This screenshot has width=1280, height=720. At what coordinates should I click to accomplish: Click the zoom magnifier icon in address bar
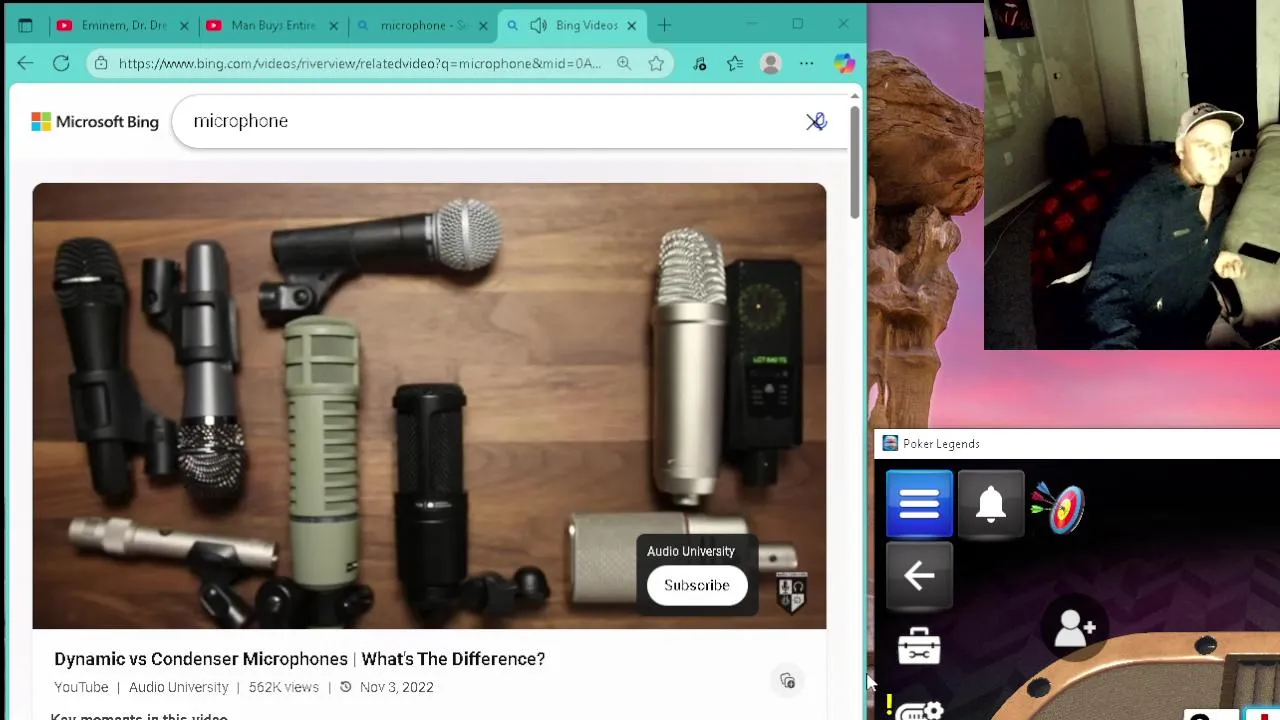(624, 63)
